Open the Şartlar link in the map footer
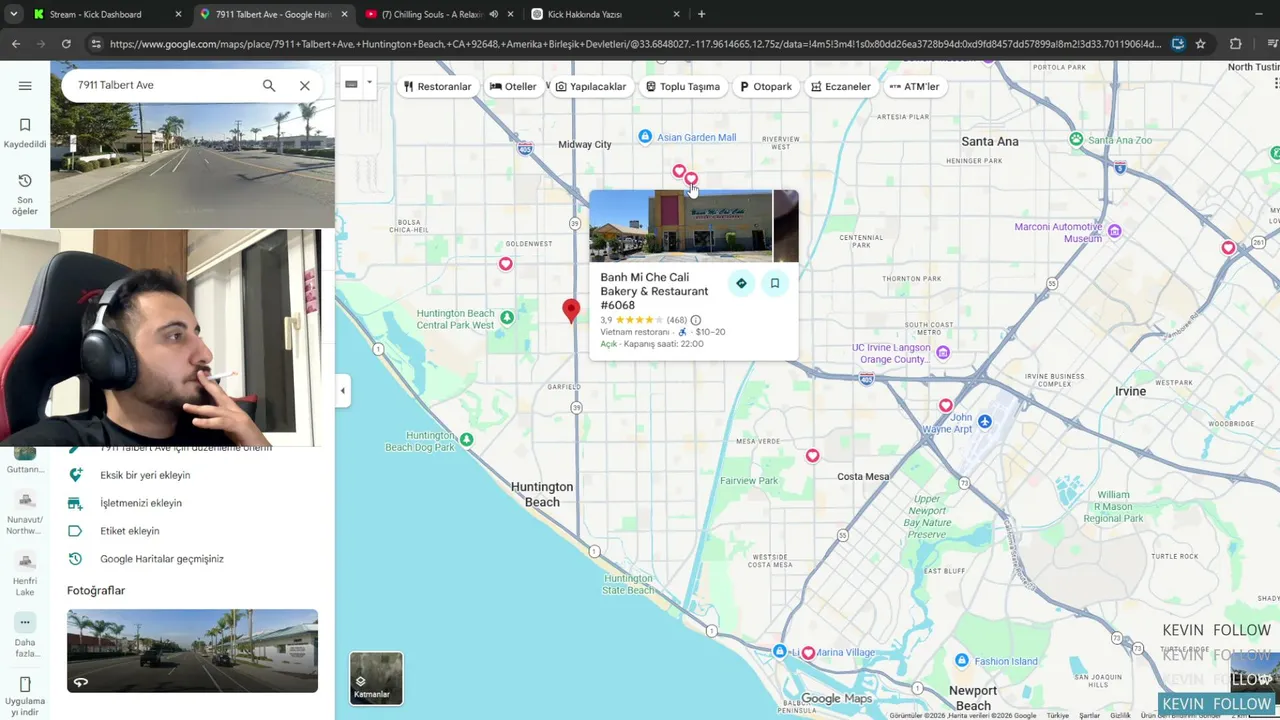The image size is (1280, 720). pos(1089,715)
